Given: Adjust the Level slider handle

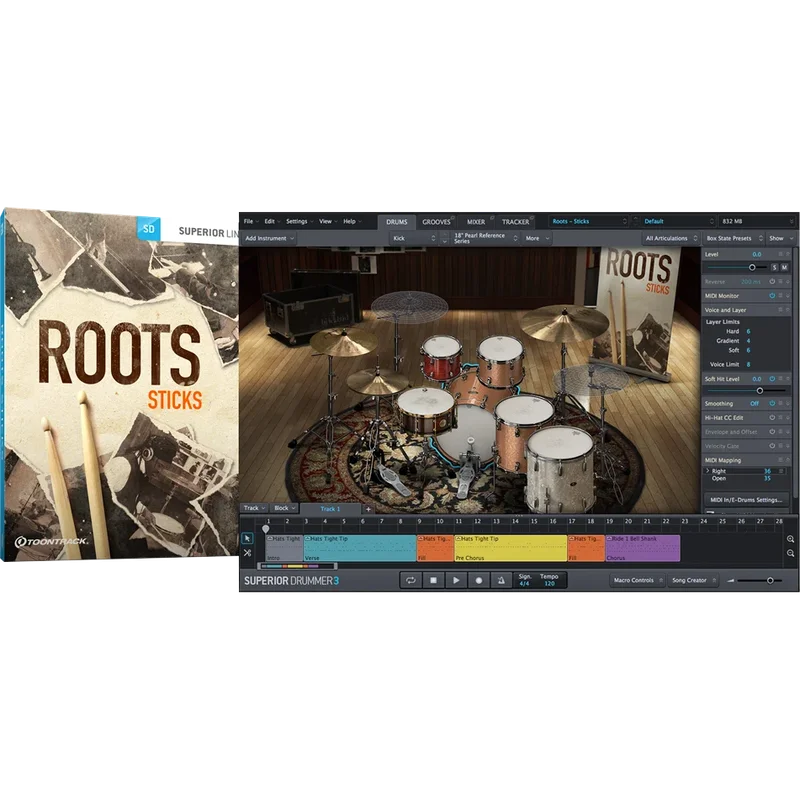Looking at the screenshot, I should pos(752,267).
